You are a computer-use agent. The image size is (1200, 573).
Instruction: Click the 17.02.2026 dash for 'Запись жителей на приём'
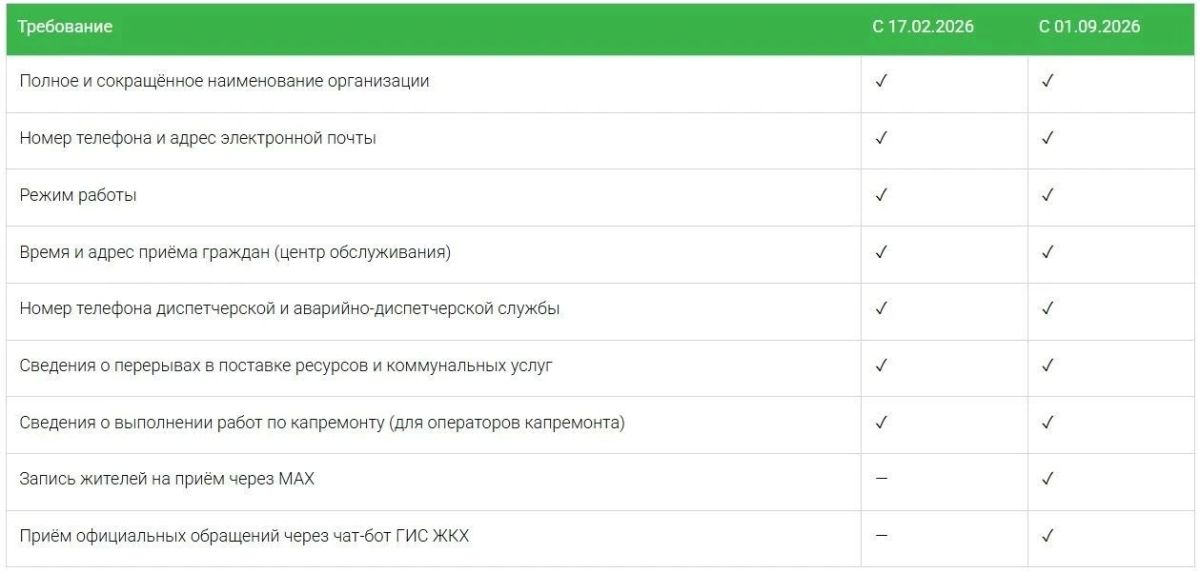click(881, 479)
